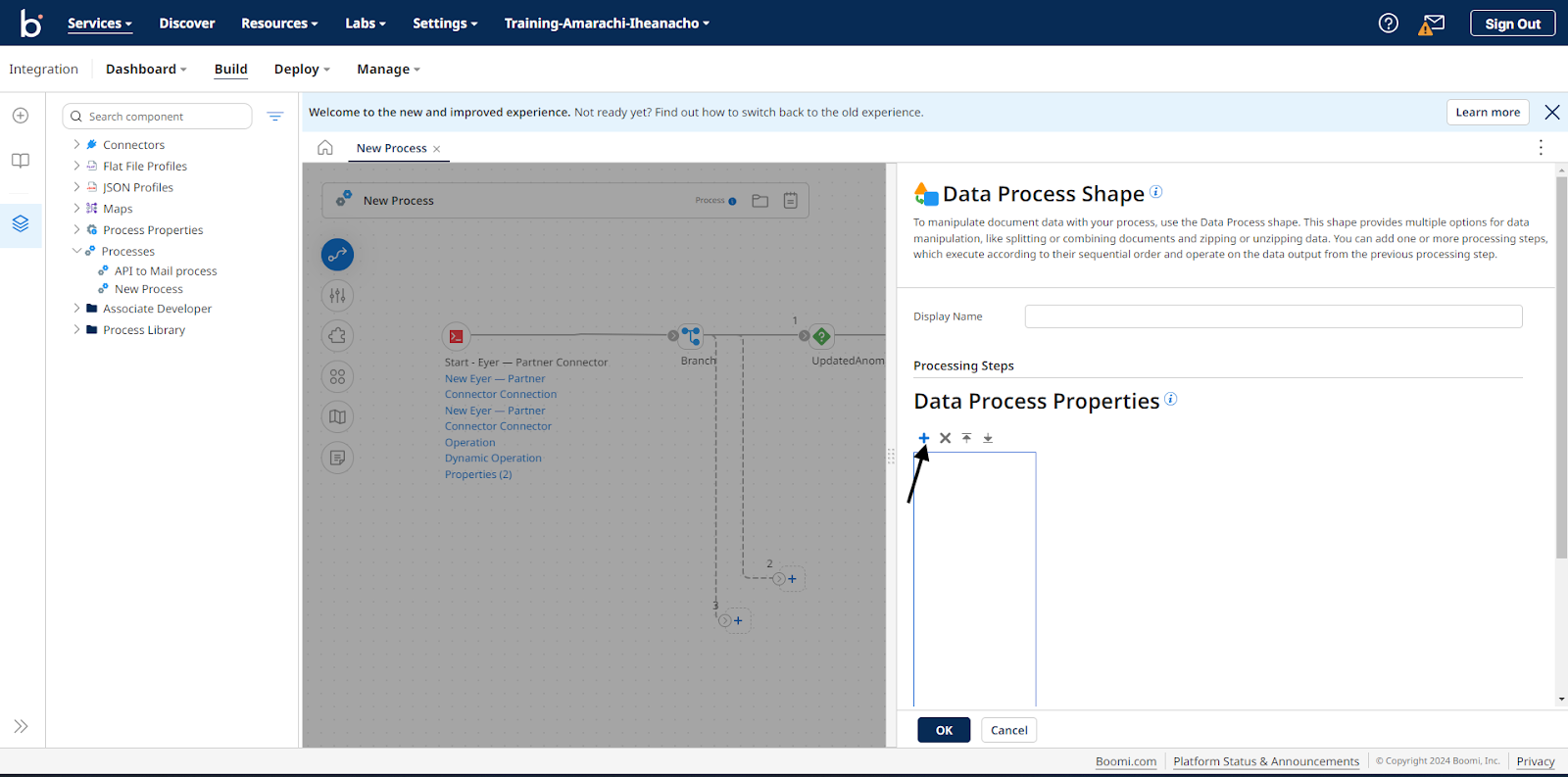Select the New Process tab

tap(391, 149)
